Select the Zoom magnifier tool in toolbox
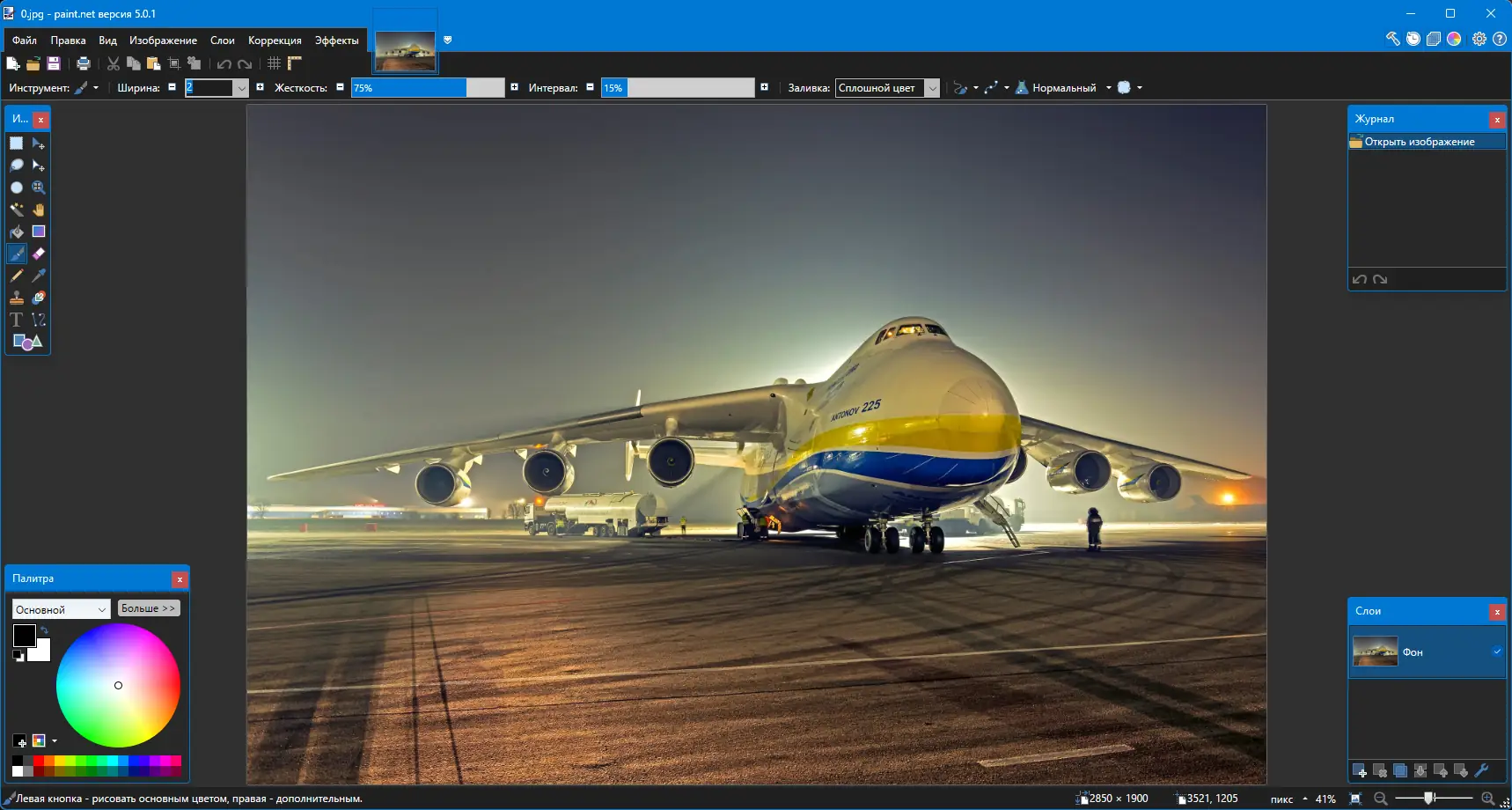 point(39,188)
